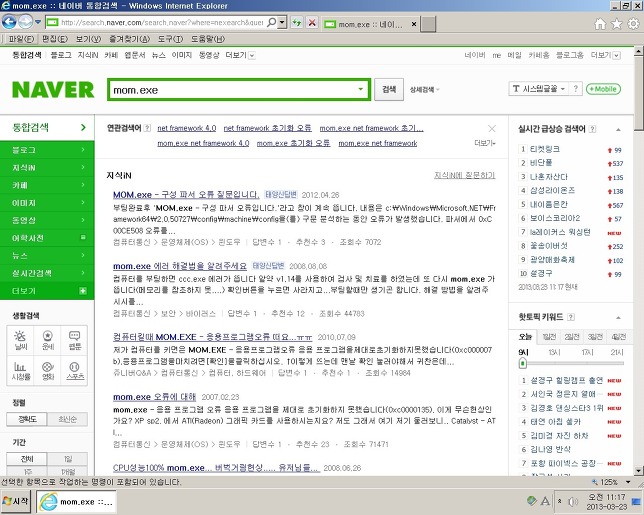Click the help question mark beside 시스템글꼴
Screen dimensions: 644x515
[x=575, y=89]
